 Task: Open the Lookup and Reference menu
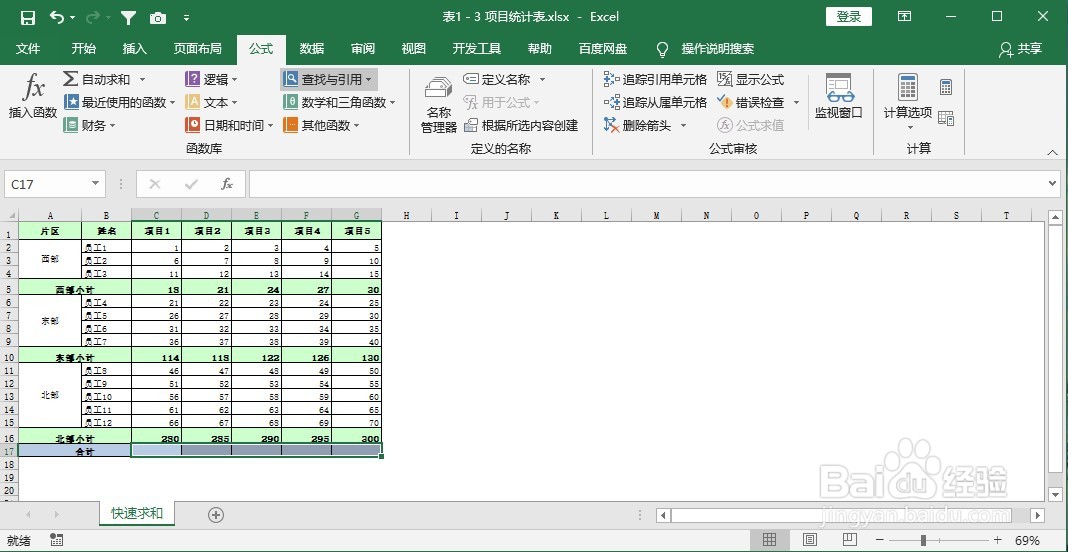(329, 80)
